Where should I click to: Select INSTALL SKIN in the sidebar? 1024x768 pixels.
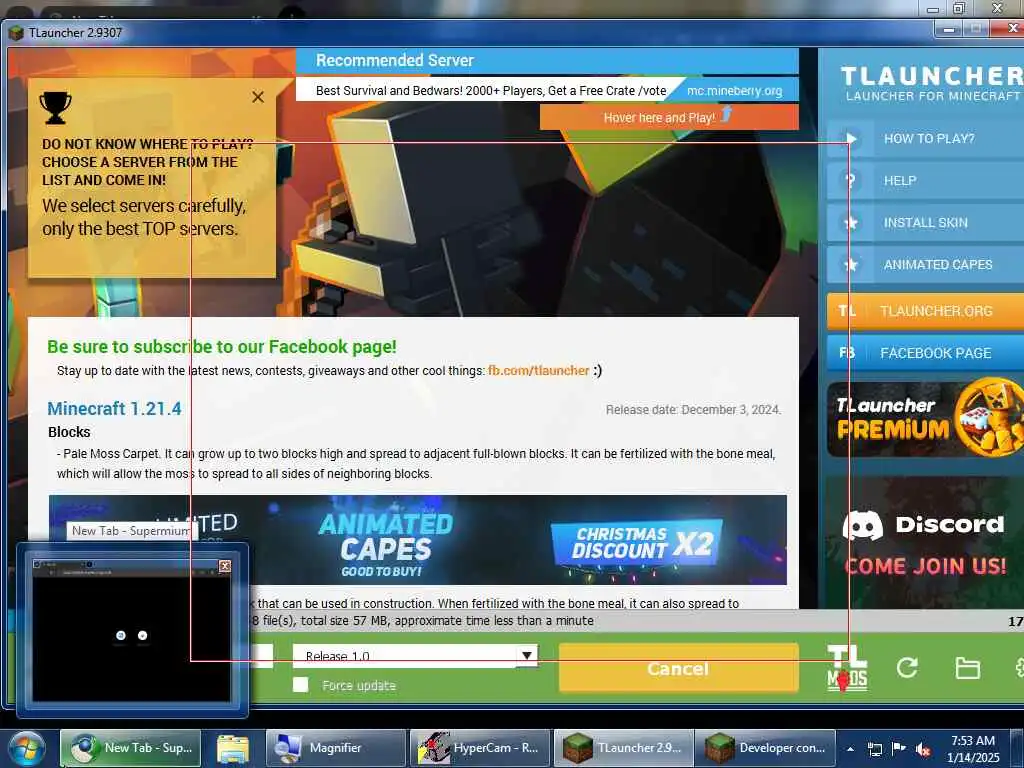click(x=925, y=223)
